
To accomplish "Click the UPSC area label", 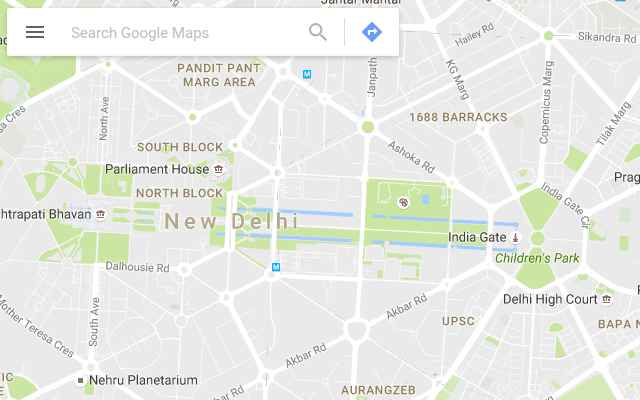I will 458,321.
